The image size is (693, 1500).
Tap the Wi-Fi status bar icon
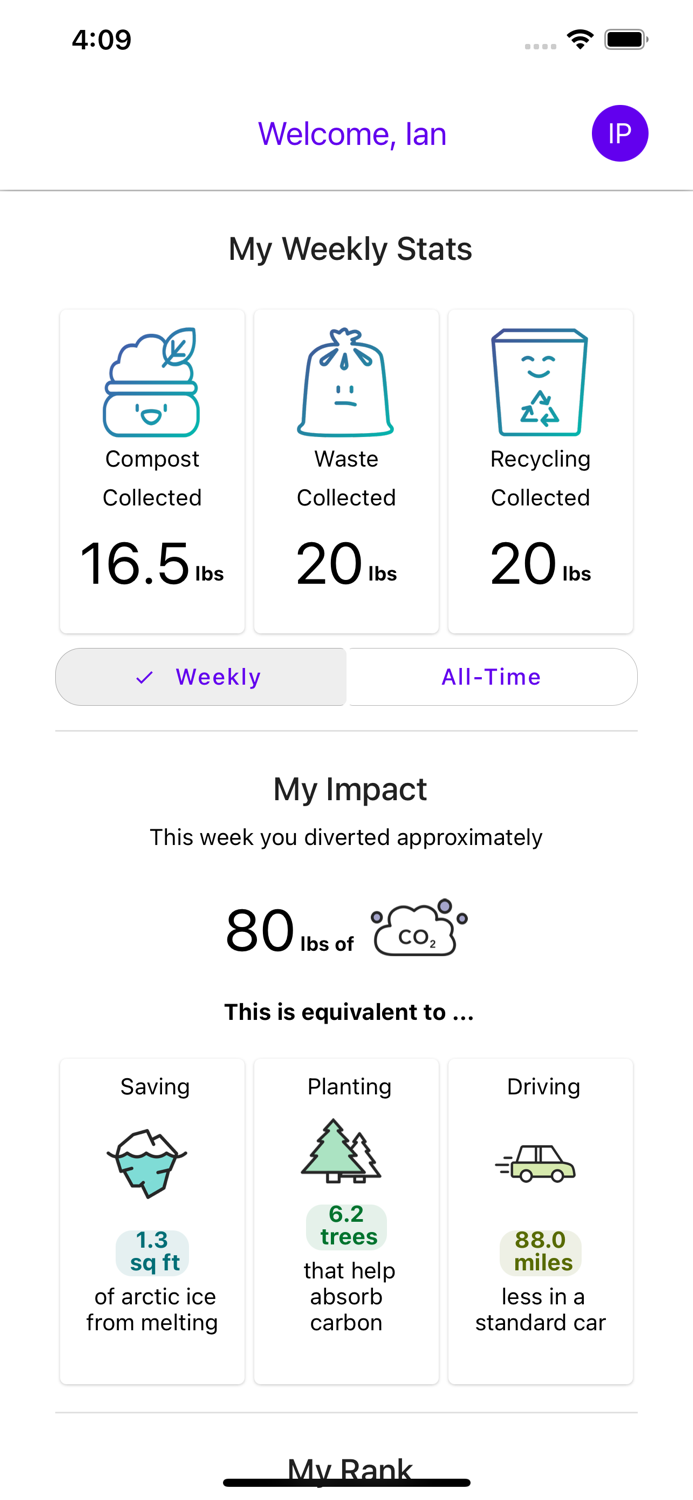(580, 40)
